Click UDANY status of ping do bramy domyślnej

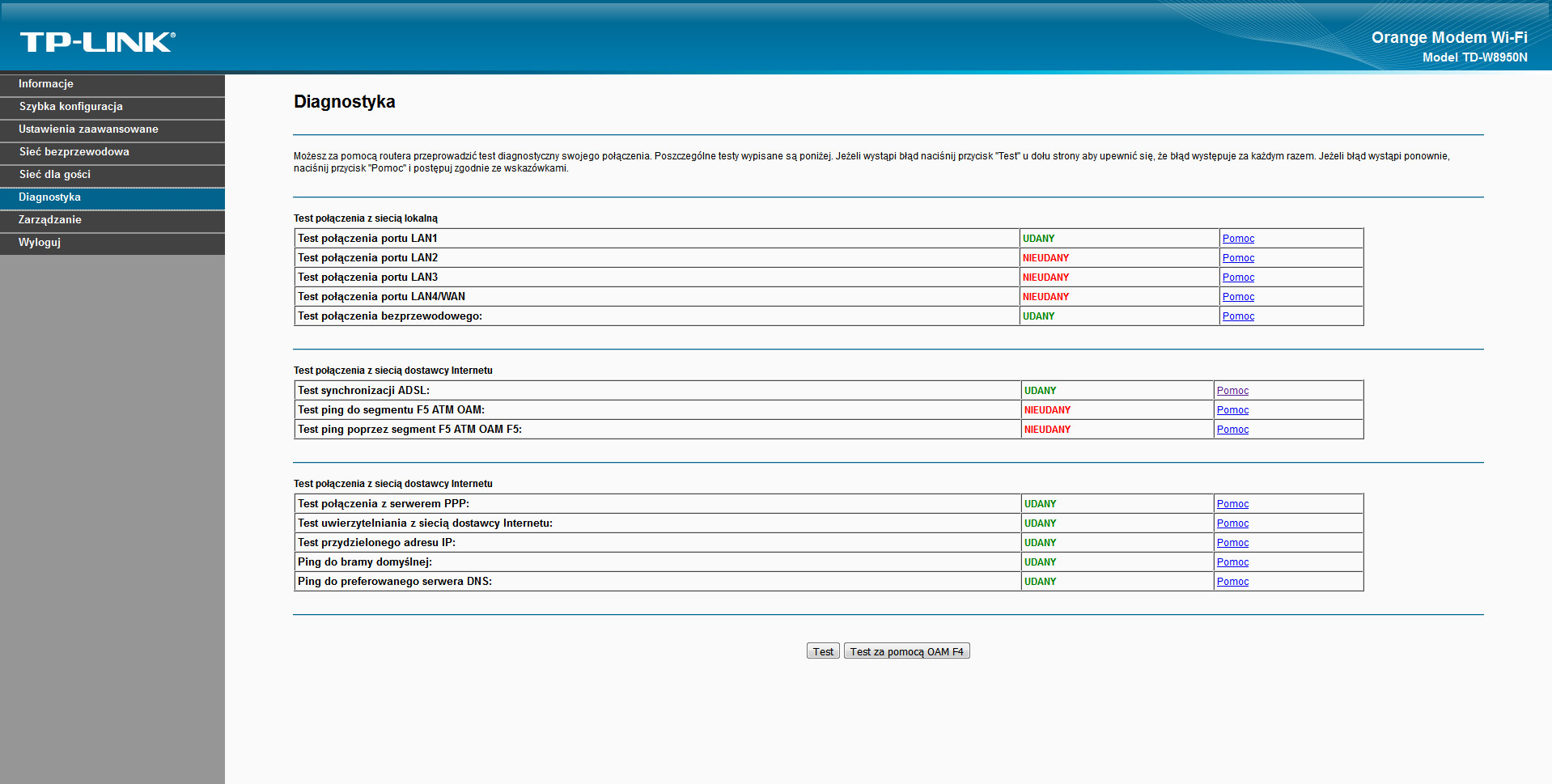click(x=1040, y=562)
